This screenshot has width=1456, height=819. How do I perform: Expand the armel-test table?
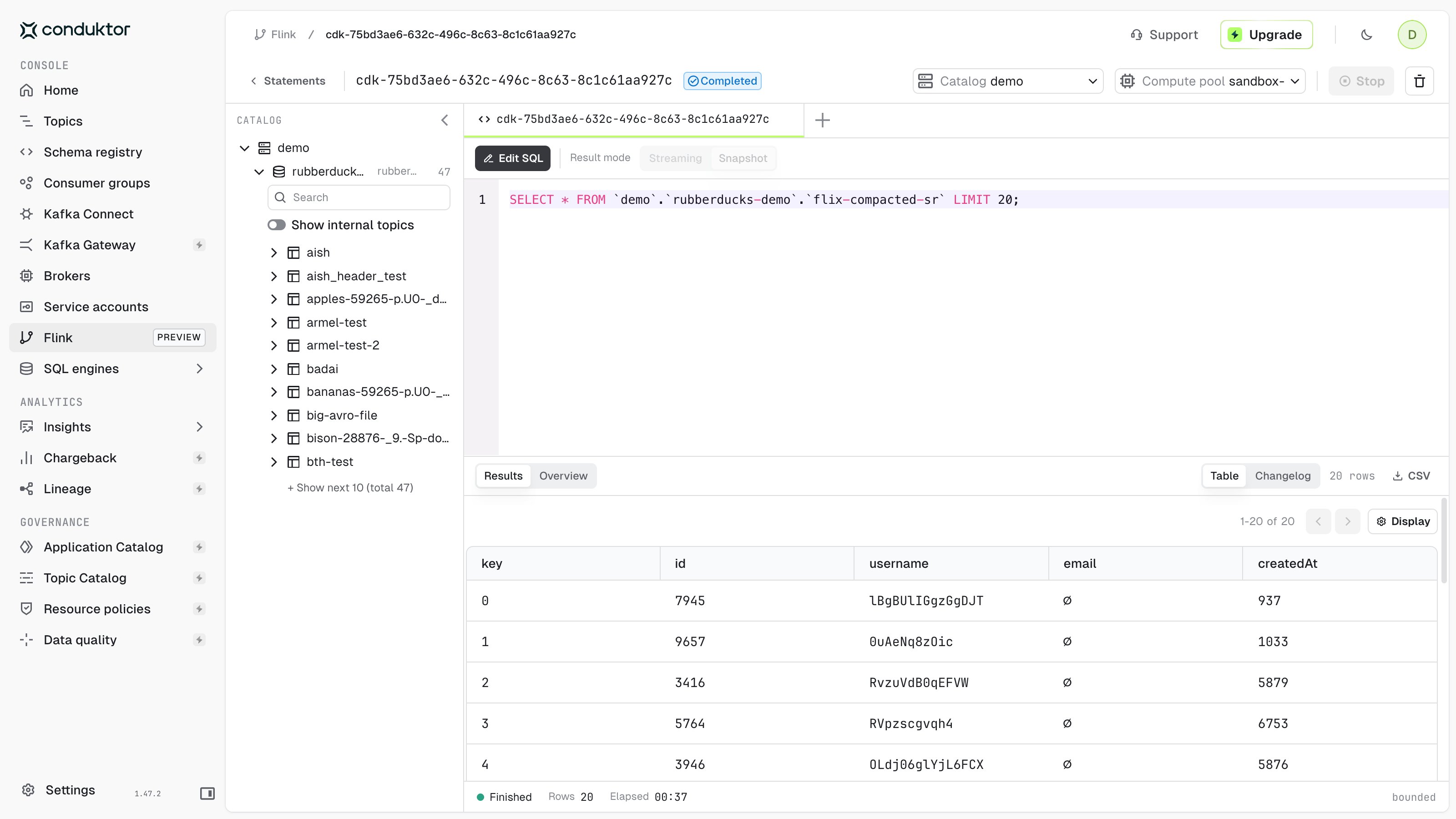[274, 323]
